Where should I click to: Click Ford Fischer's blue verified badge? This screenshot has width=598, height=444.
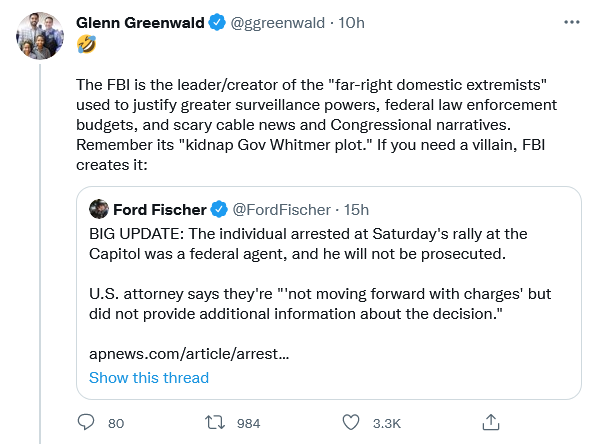click(x=219, y=209)
